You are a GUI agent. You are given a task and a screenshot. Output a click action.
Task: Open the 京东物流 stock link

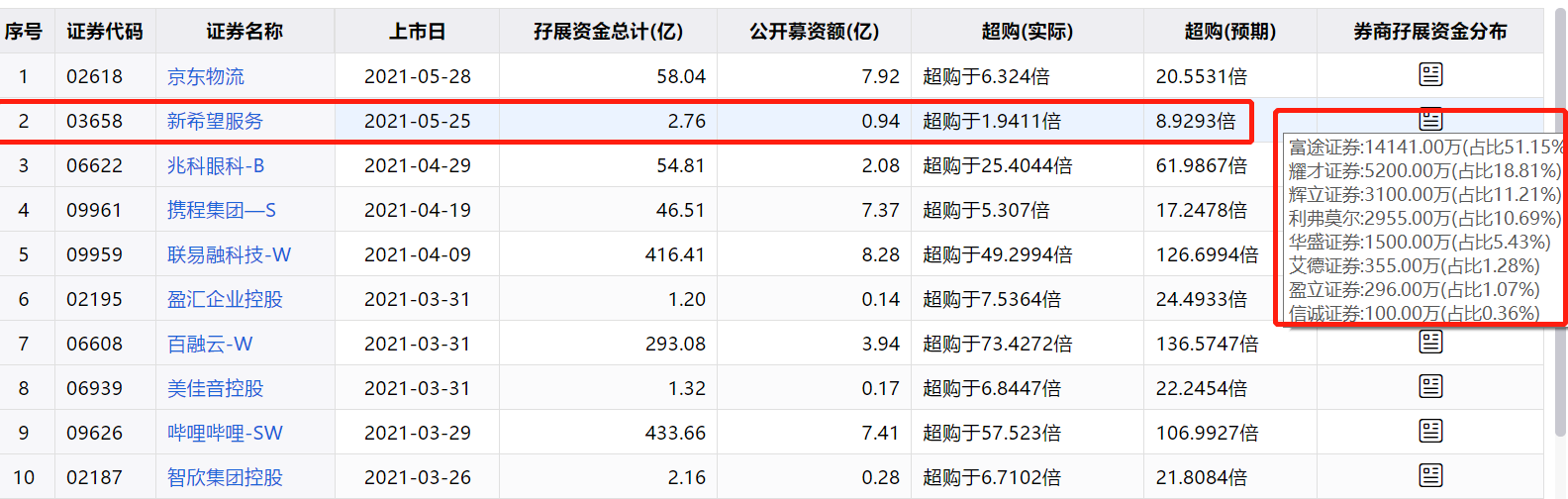(206, 76)
